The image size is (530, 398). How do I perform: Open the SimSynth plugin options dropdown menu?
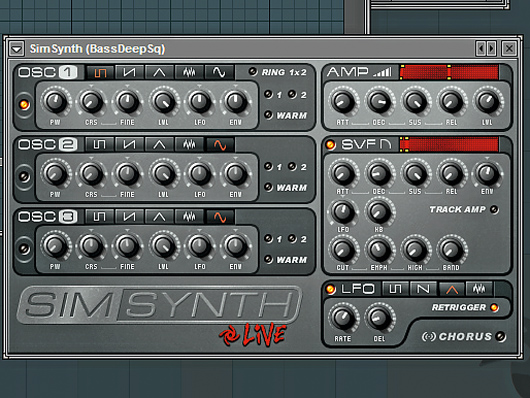tap(17, 49)
